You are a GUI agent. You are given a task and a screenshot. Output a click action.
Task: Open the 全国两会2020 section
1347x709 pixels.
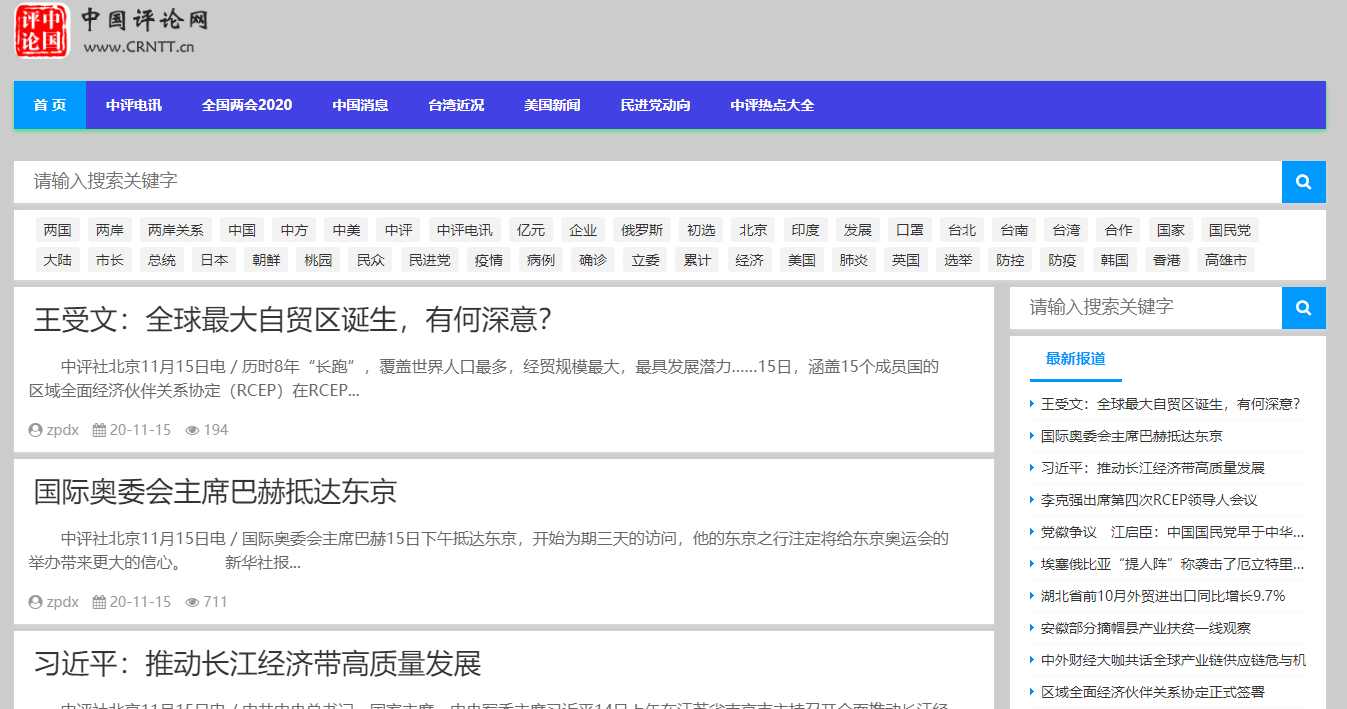(x=247, y=104)
